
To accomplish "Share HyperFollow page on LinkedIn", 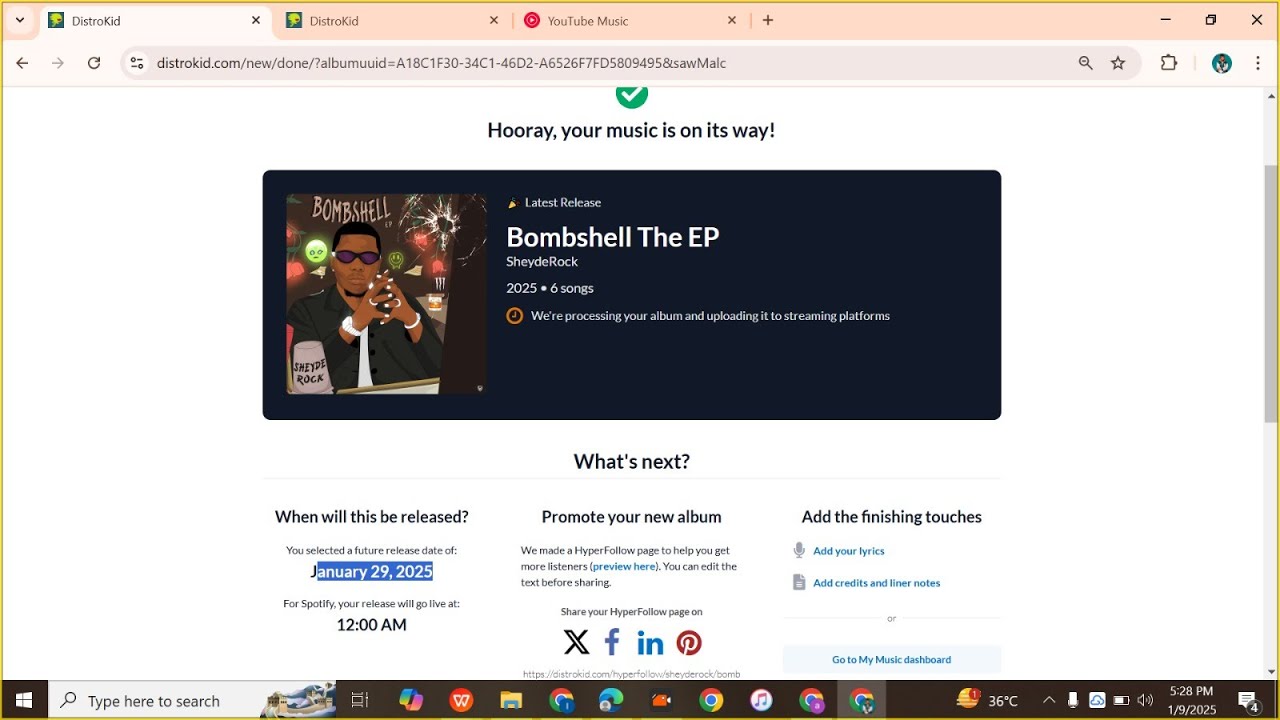I will click(650, 642).
